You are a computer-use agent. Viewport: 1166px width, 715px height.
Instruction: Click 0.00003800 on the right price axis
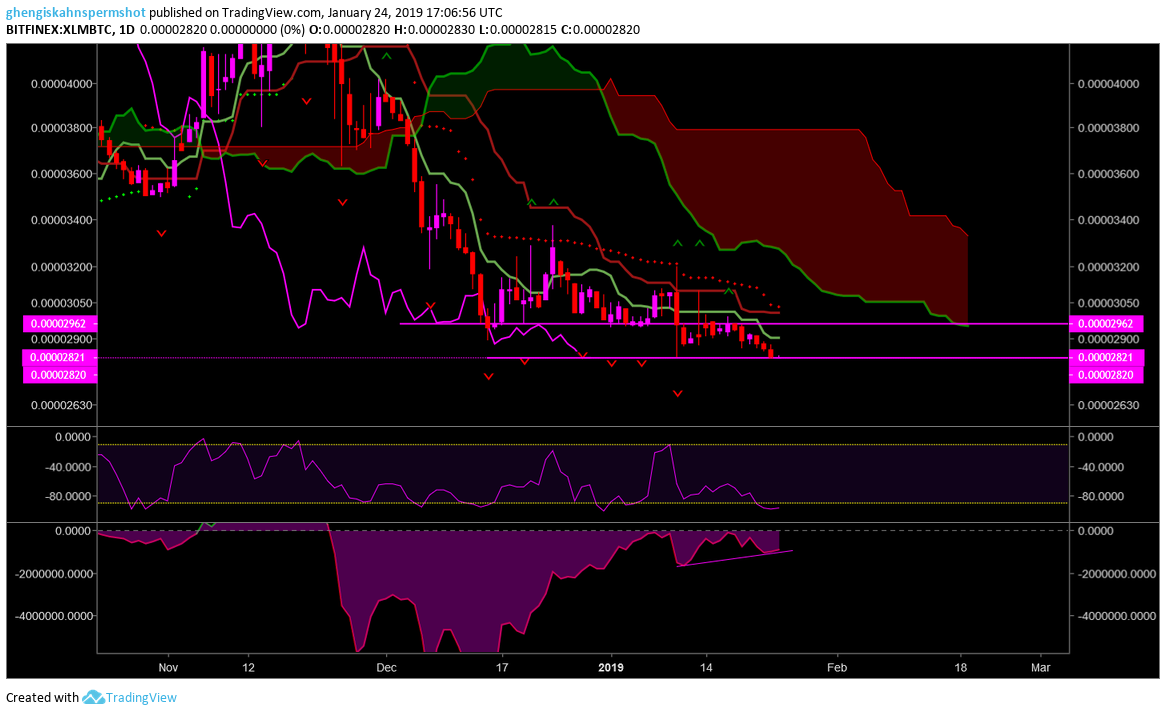[1109, 128]
